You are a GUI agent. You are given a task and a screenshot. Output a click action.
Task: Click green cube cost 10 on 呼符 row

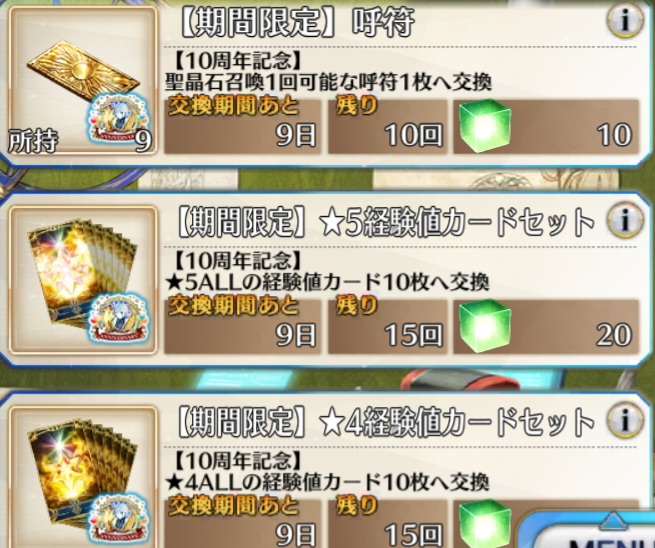546,126
